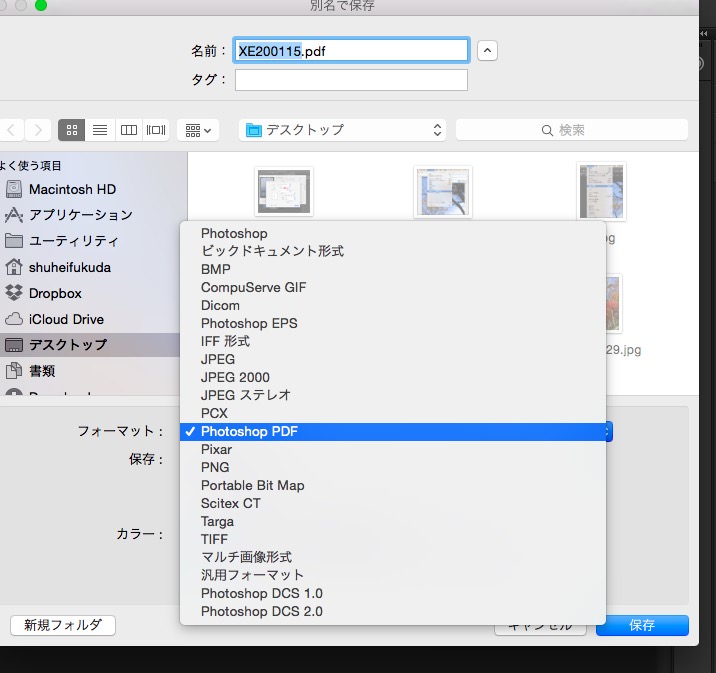Image resolution: width=716 pixels, height=673 pixels.
Task: Choose BMP format
Action: point(393,269)
